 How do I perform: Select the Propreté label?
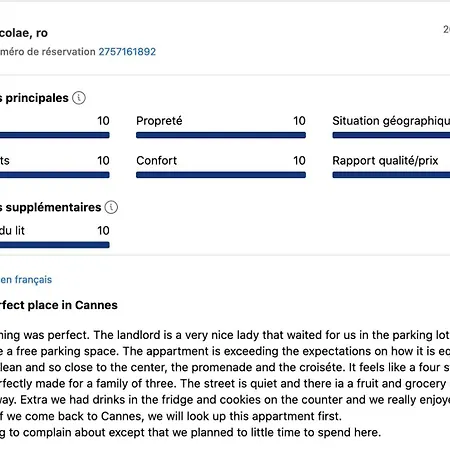click(159, 121)
